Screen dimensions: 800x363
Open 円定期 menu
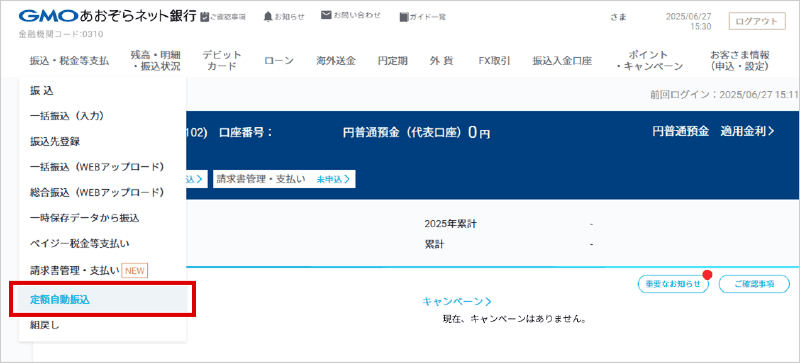[x=392, y=61]
